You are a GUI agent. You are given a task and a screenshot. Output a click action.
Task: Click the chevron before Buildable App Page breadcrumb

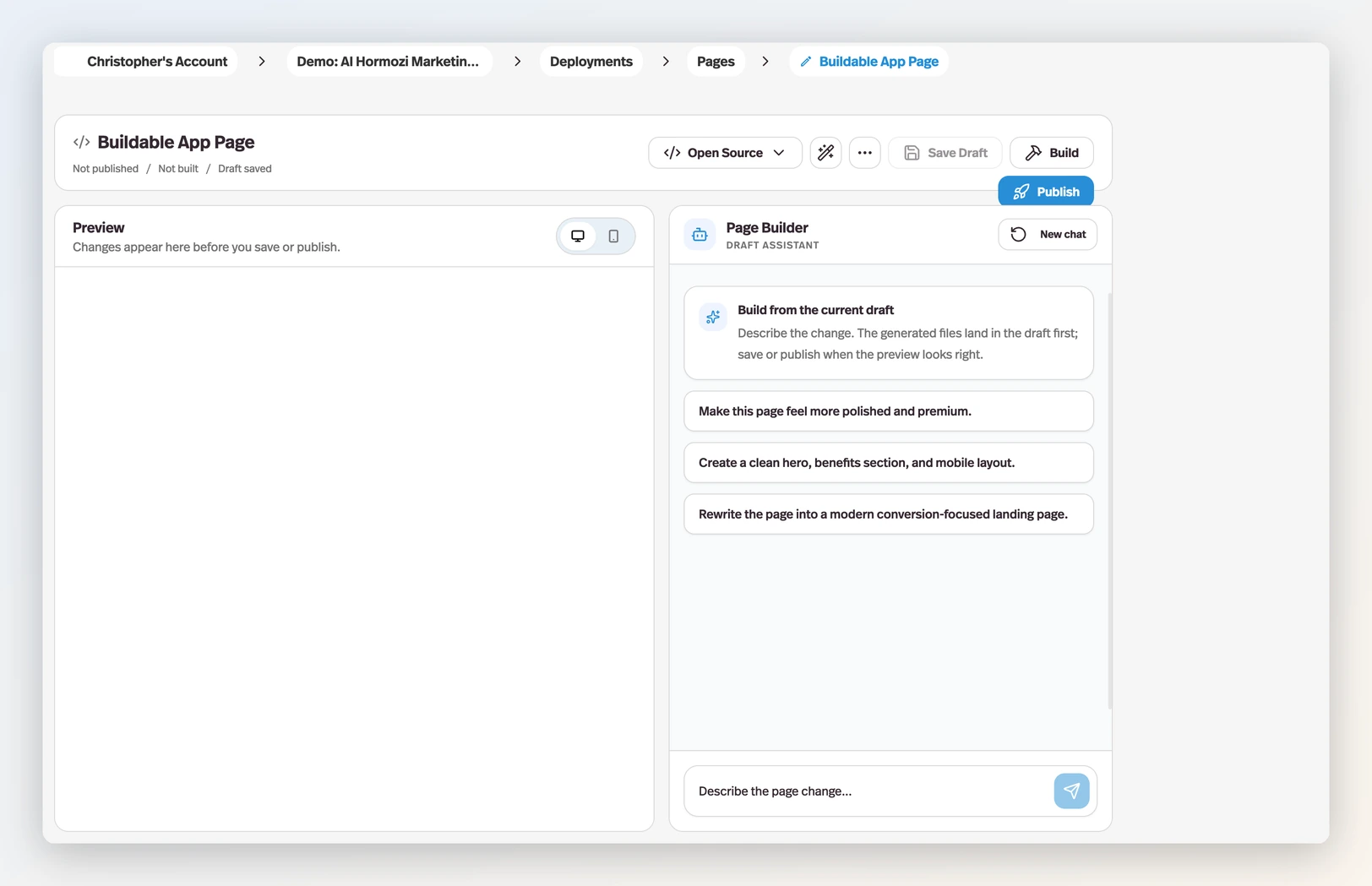pos(765,62)
